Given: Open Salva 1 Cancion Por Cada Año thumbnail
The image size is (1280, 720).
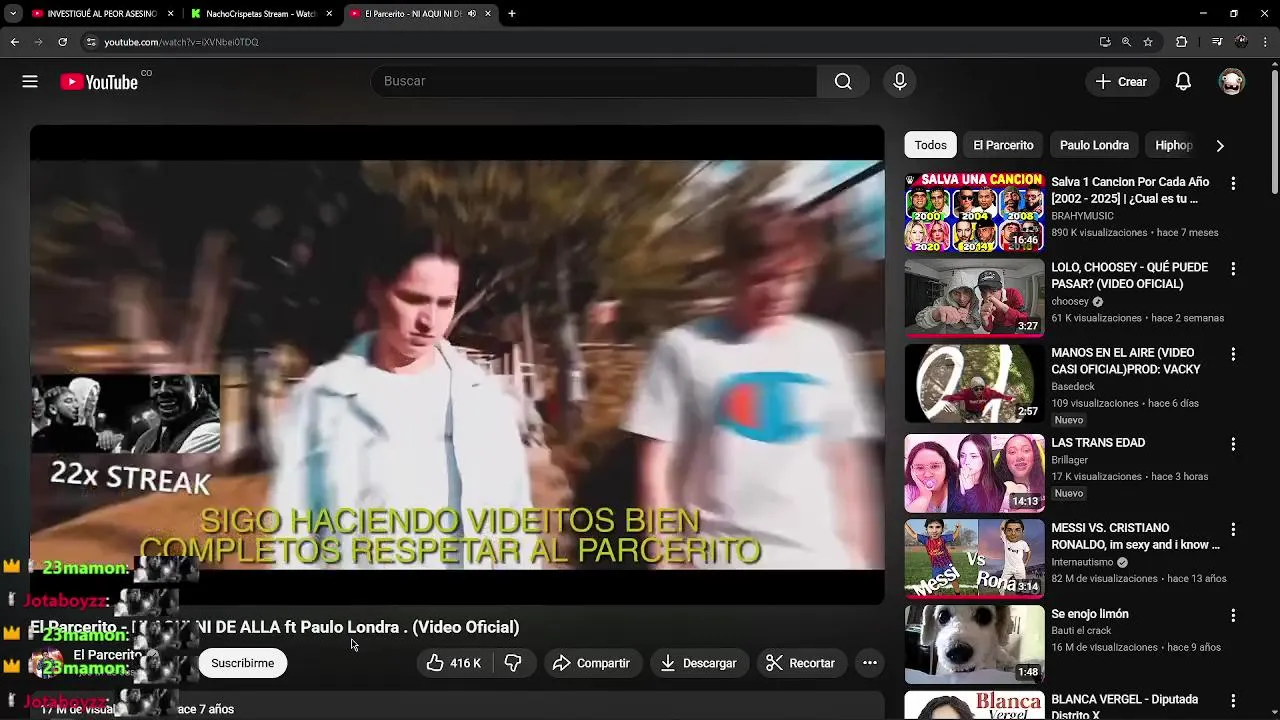Looking at the screenshot, I should (x=974, y=212).
